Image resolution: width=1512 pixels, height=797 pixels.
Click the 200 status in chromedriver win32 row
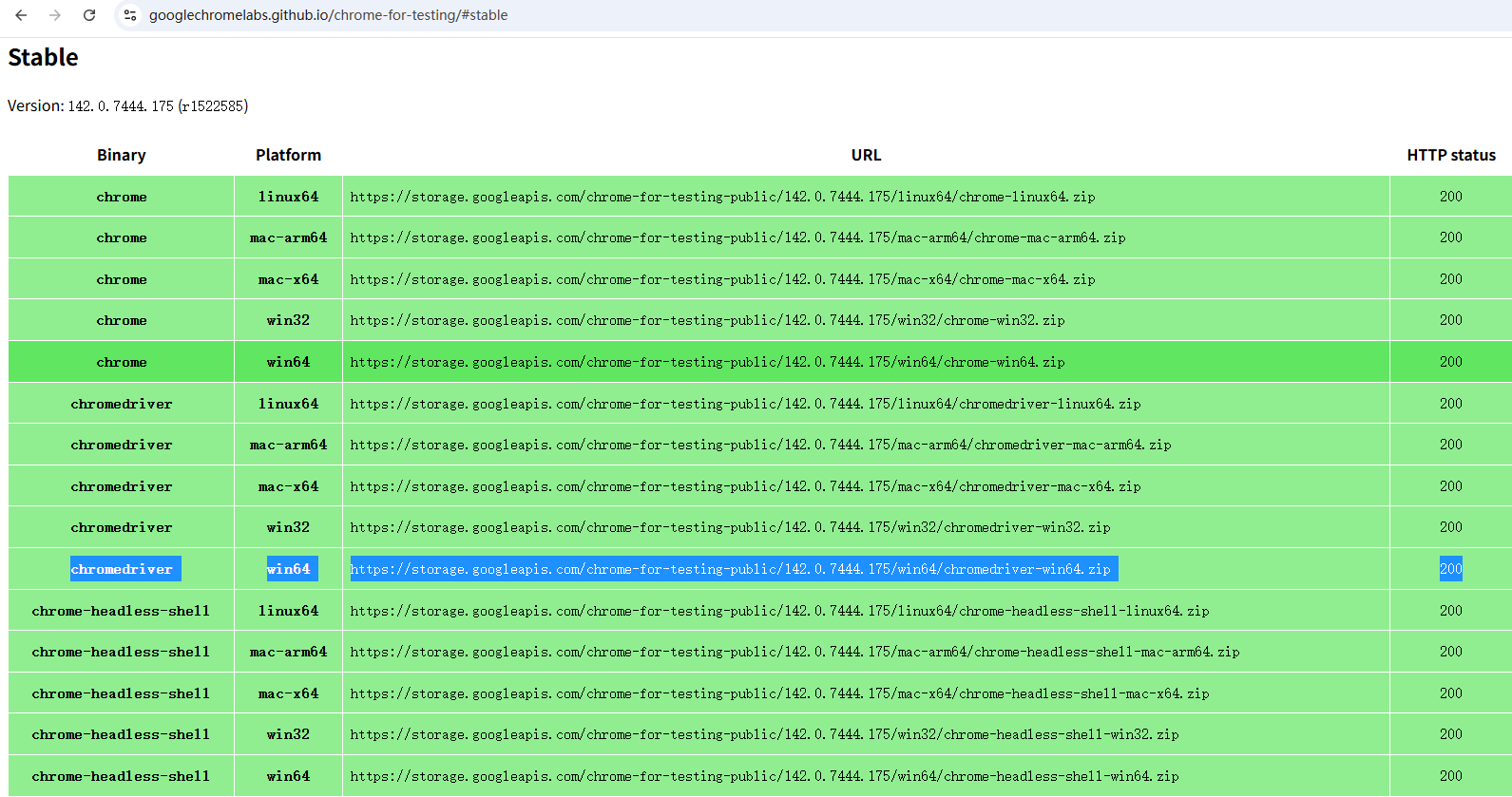1451,527
